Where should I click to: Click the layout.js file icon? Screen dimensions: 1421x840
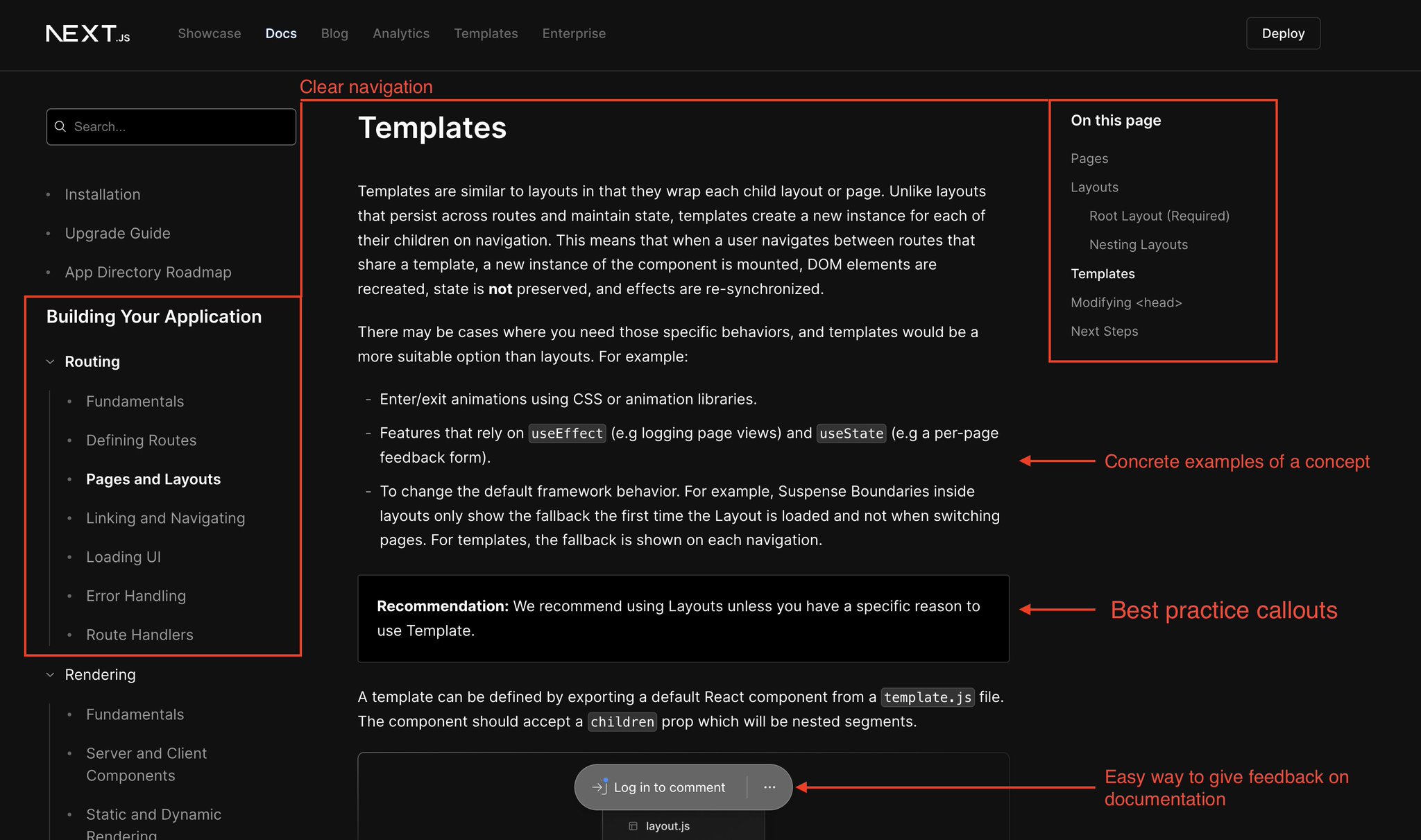[x=632, y=825]
